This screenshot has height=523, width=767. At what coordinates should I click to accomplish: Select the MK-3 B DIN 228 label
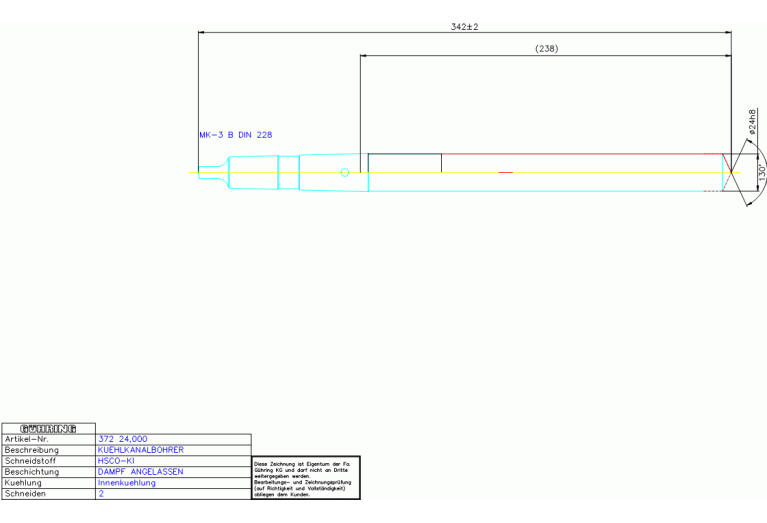(x=235, y=134)
